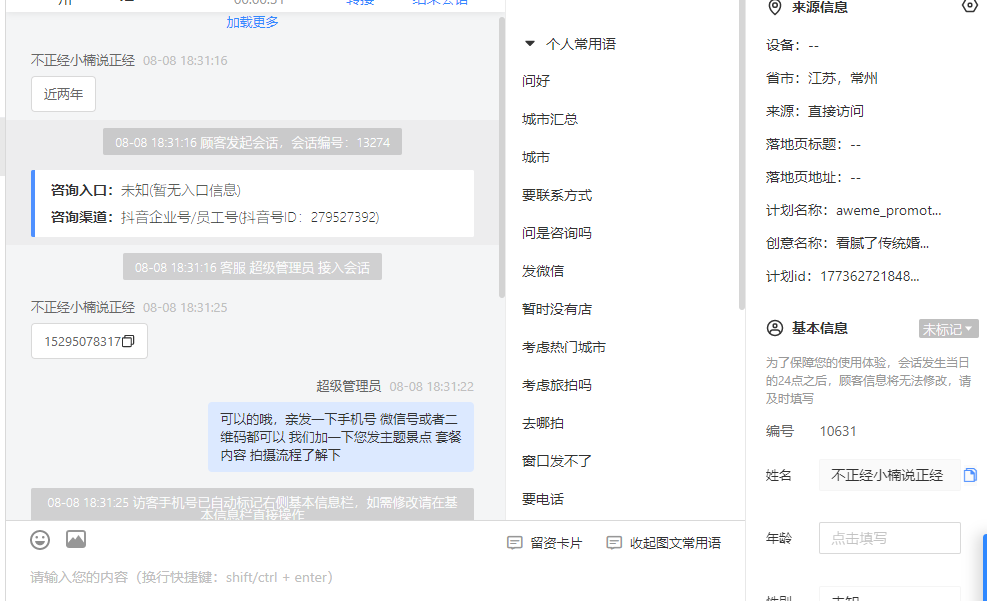Click the 咨询入口 unknown entry text
This screenshot has height=601, width=987.
[x=181, y=190]
